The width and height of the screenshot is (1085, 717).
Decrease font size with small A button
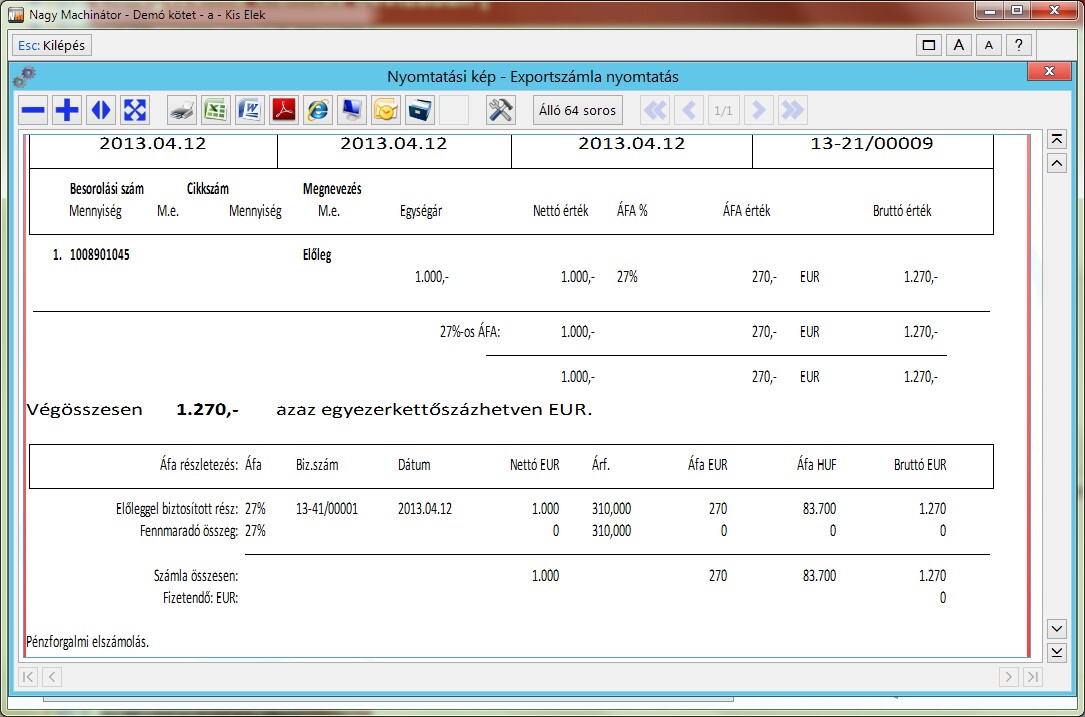(x=989, y=46)
